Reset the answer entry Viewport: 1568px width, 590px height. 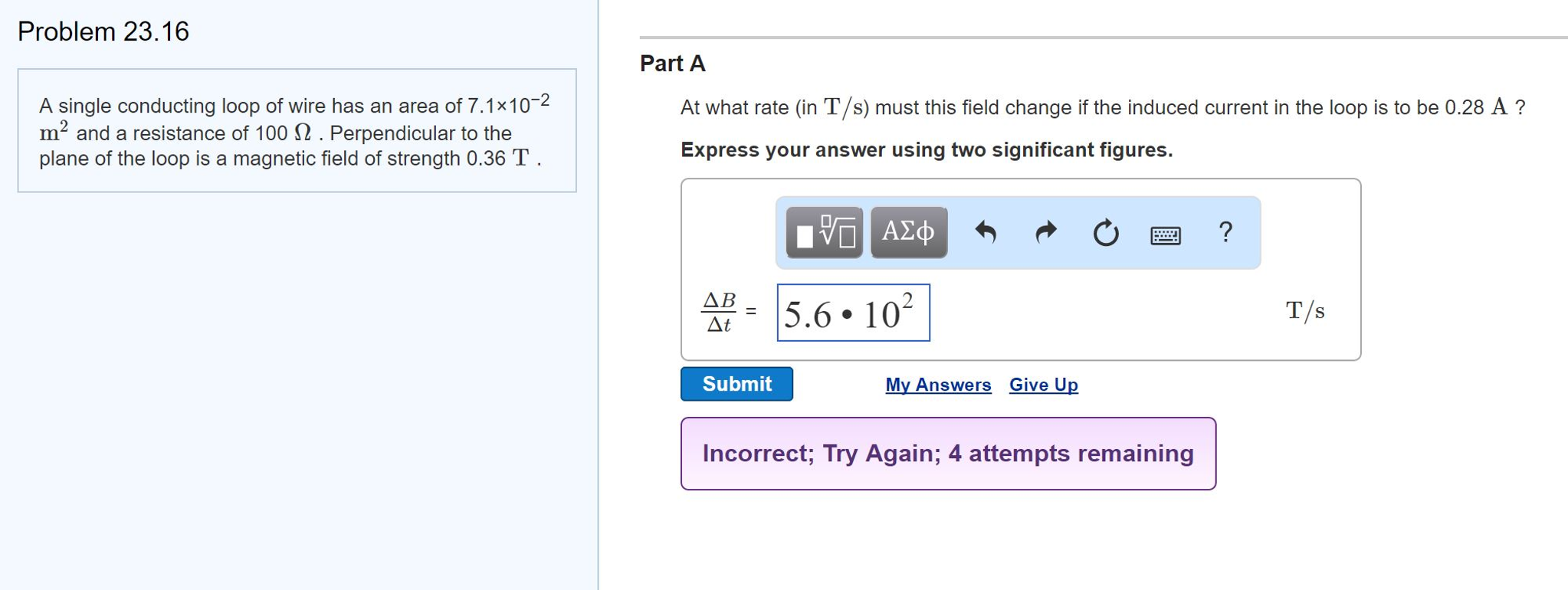[x=1104, y=232]
